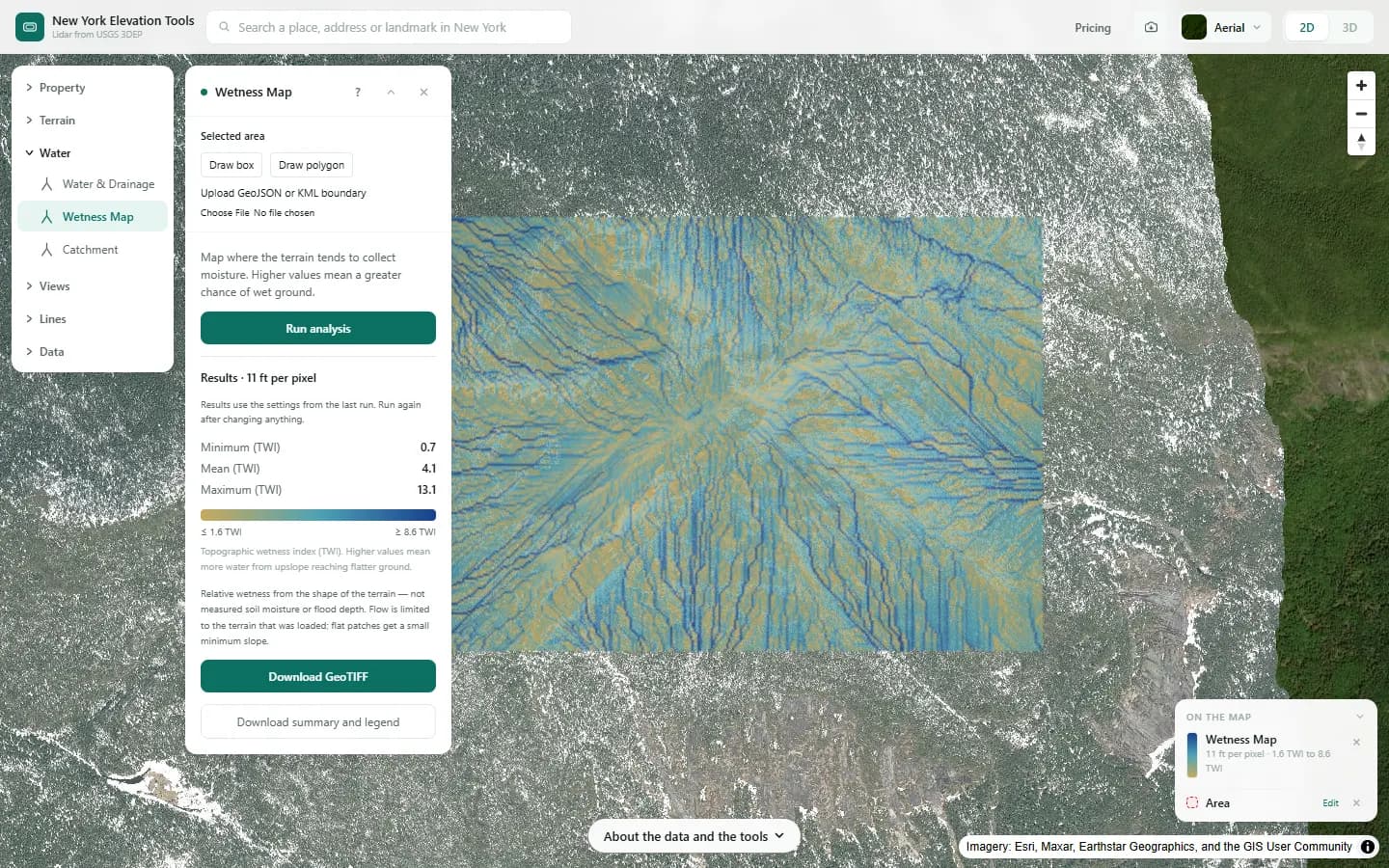This screenshot has width=1389, height=868.
Task: Expand the Terrain section
Action: click(x=93, y=121)
